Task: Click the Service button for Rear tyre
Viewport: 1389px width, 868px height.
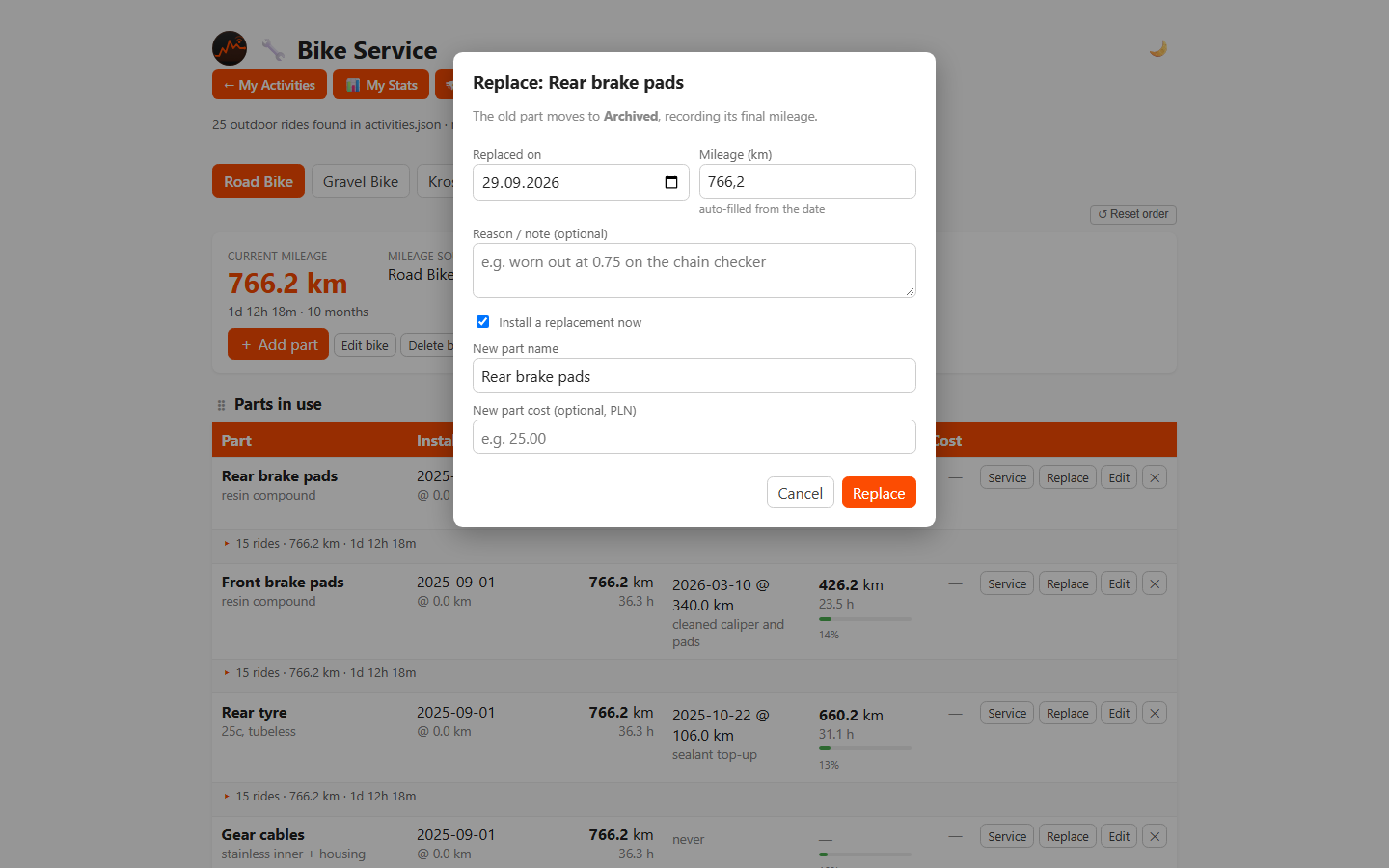Action: 1007,713
